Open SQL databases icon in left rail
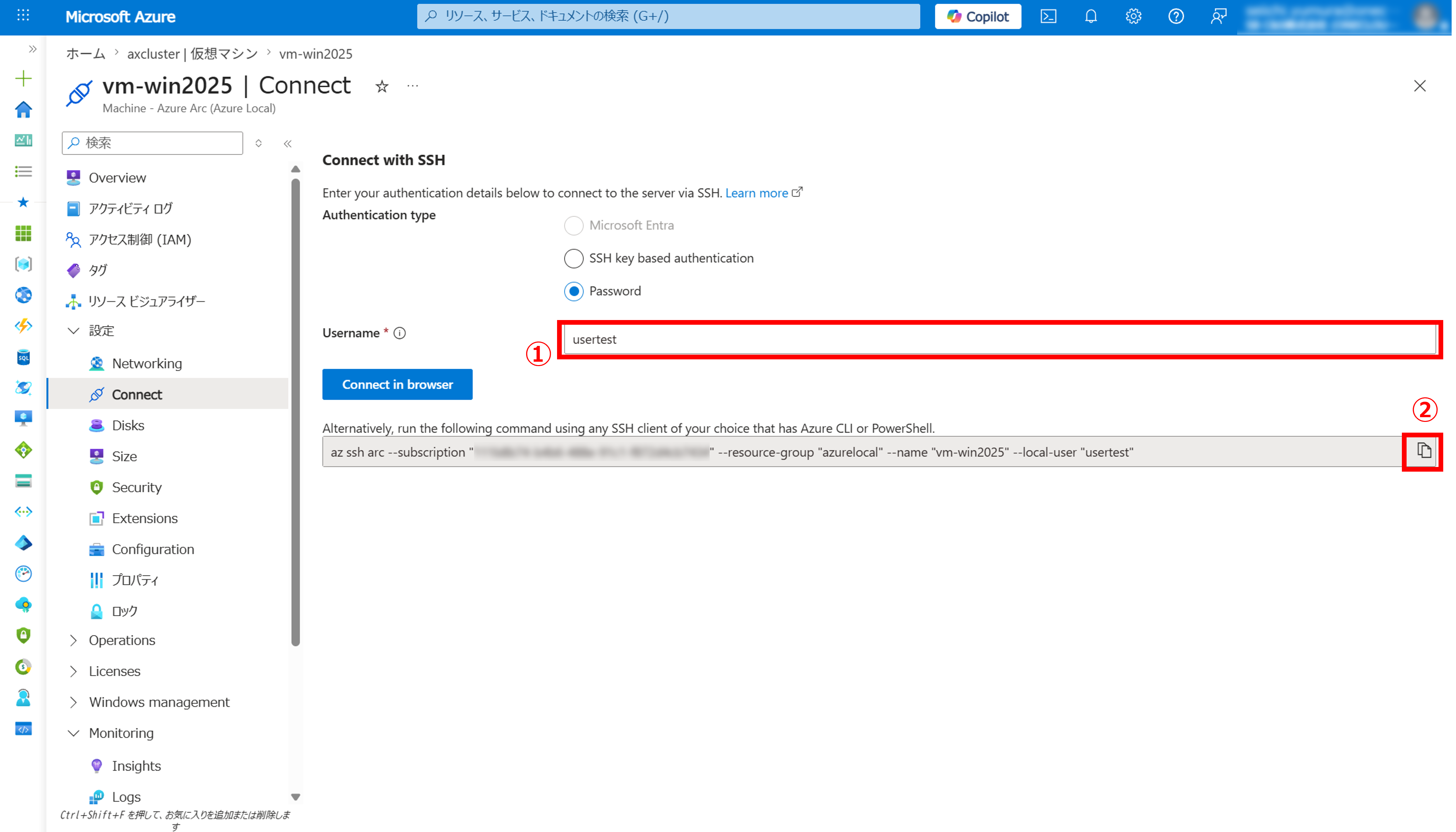 coord(24,357)
